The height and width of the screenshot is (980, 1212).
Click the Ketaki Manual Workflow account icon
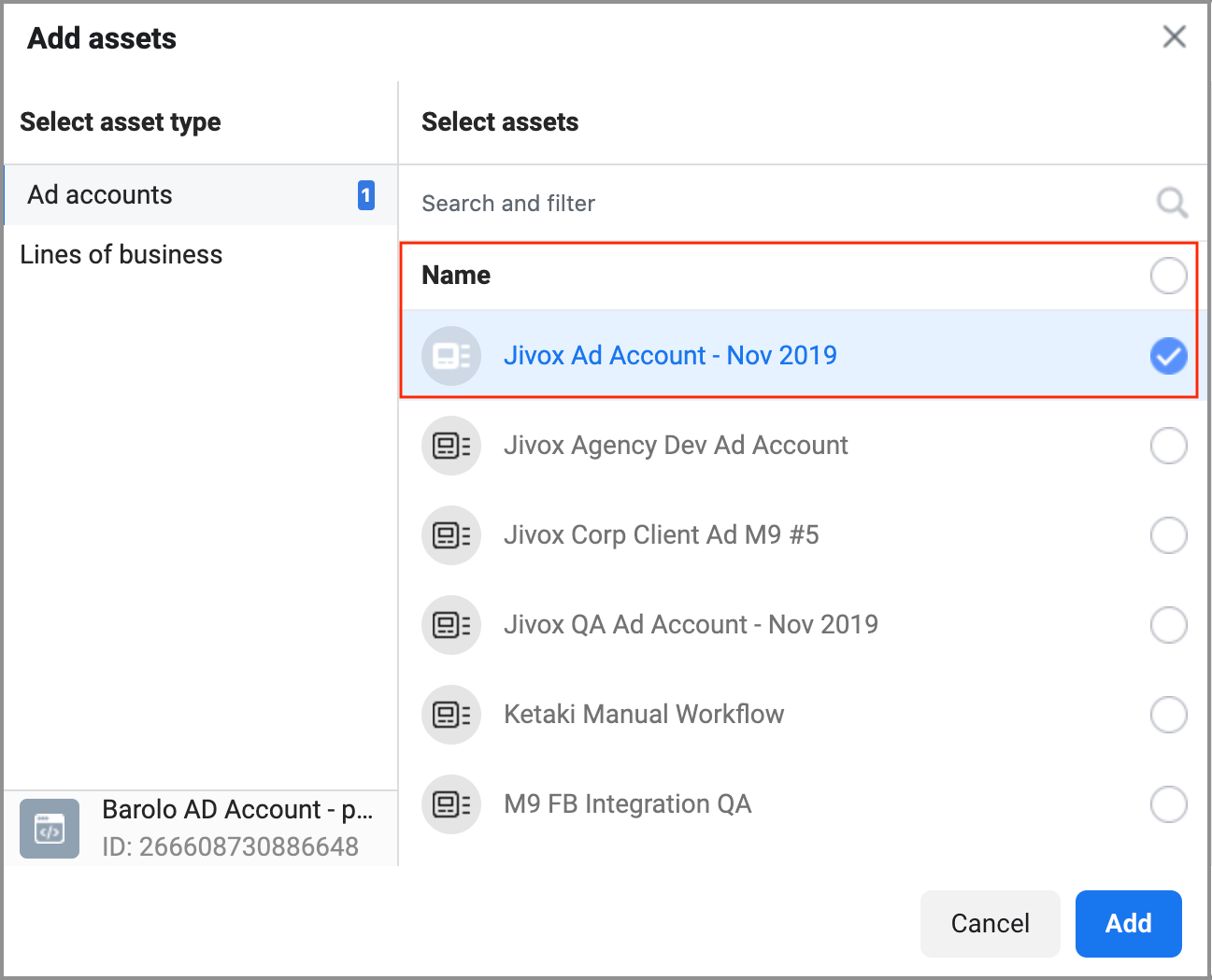451,715
